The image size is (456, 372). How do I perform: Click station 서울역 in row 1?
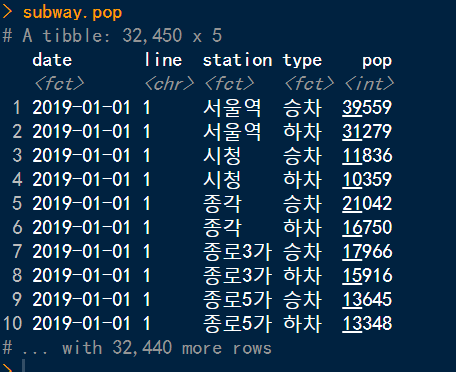(x=232, y=108)
